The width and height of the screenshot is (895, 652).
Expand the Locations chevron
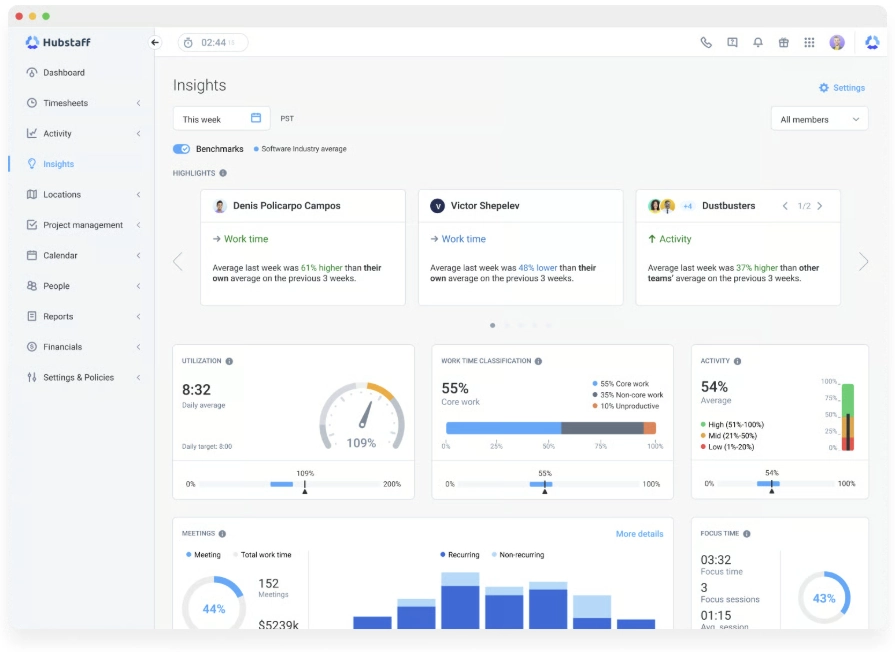click(138, 195)
